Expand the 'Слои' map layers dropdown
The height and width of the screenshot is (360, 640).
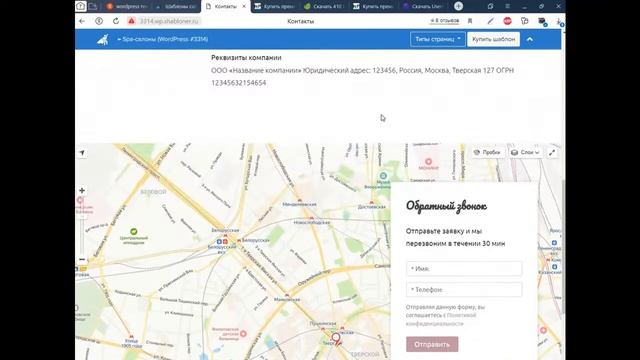[x=525, y=152]
